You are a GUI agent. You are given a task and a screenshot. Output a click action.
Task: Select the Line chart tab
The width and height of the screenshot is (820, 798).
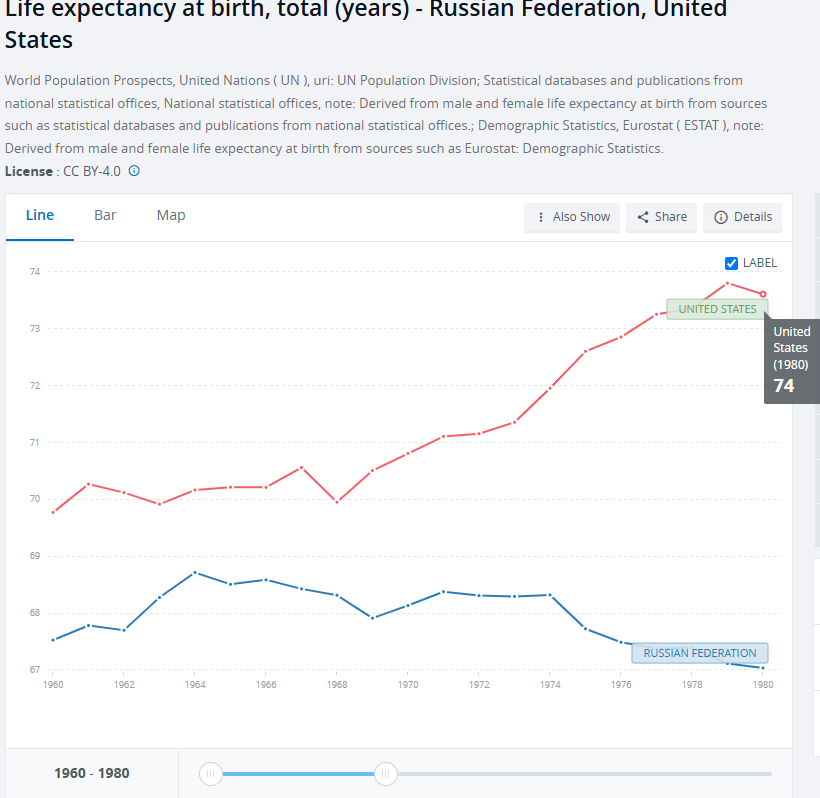pos(40,216)
